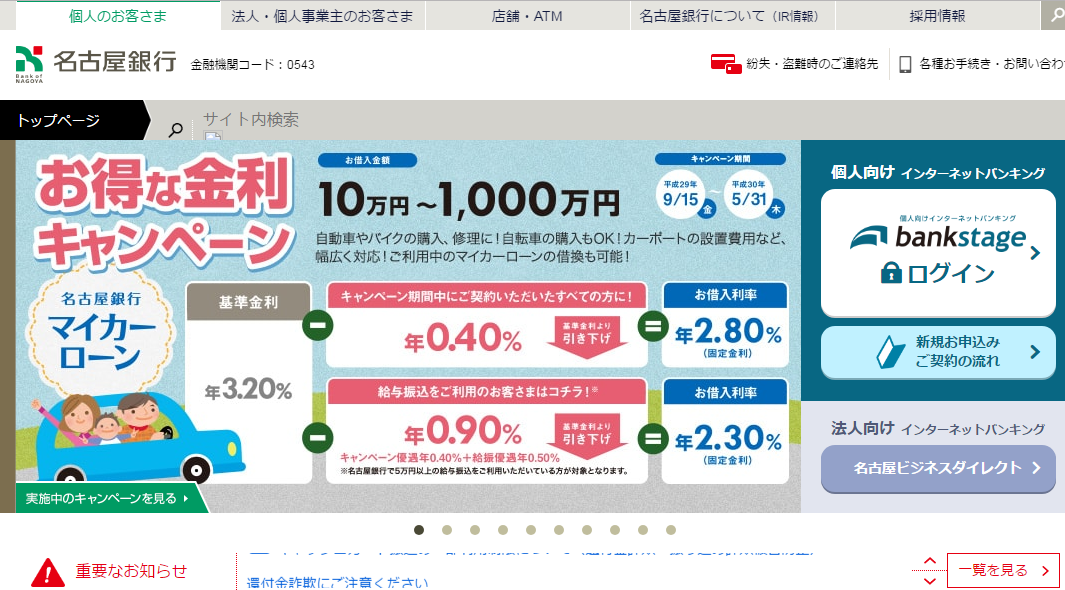1065x590 pixels.
Task: Click the Bank of Nagoya logo
Action: coord(96,64)
